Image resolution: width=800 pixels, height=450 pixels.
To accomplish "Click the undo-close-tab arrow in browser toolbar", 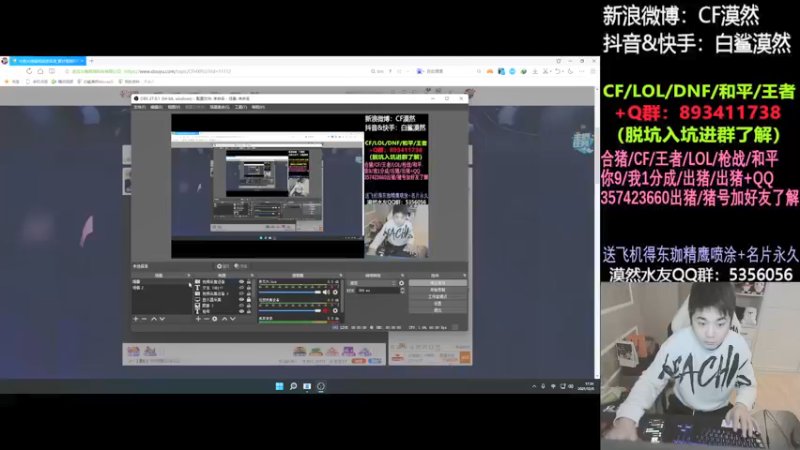I will pos(558,71).
